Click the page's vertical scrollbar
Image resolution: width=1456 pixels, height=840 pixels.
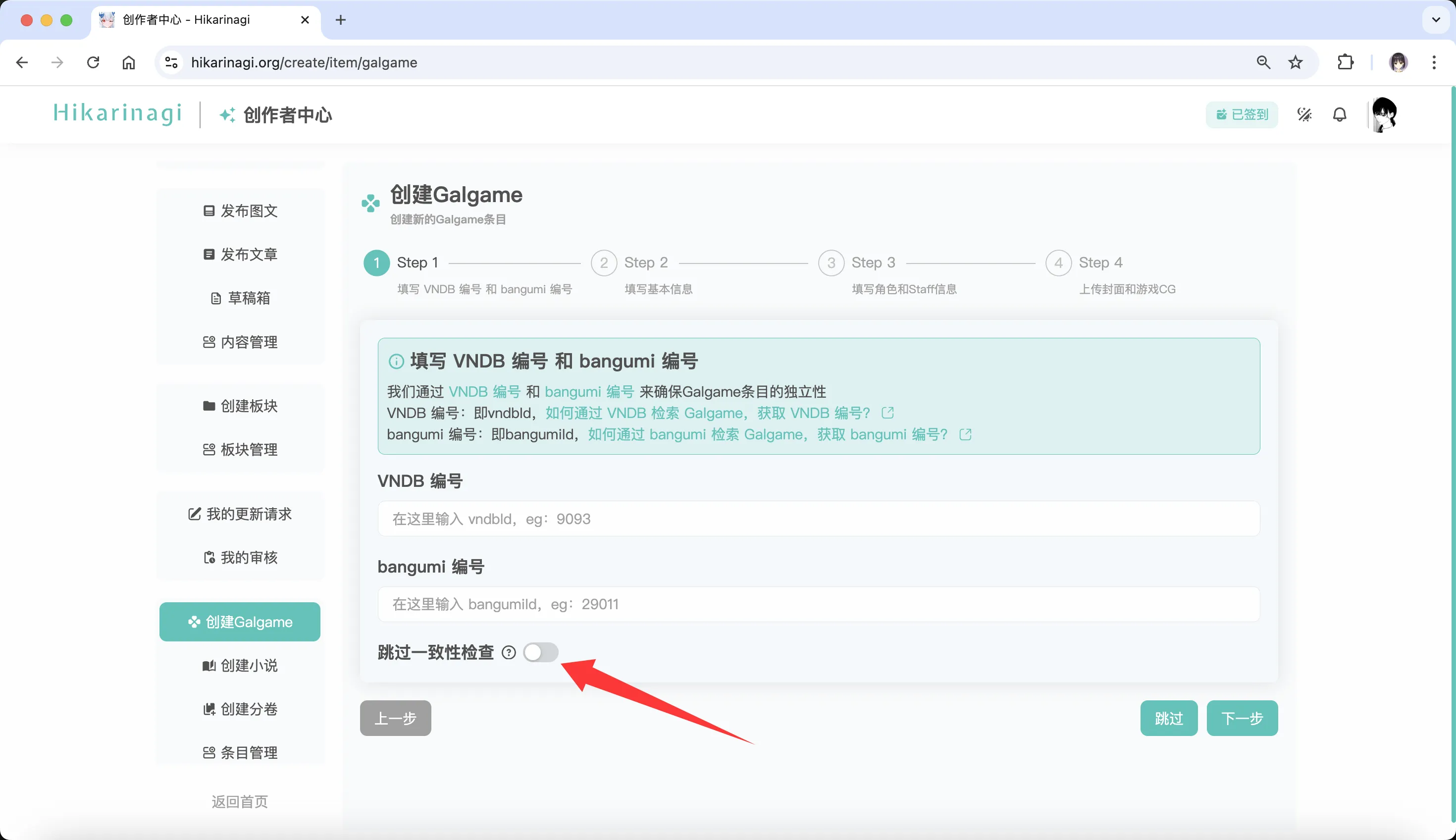point(1453,455)
